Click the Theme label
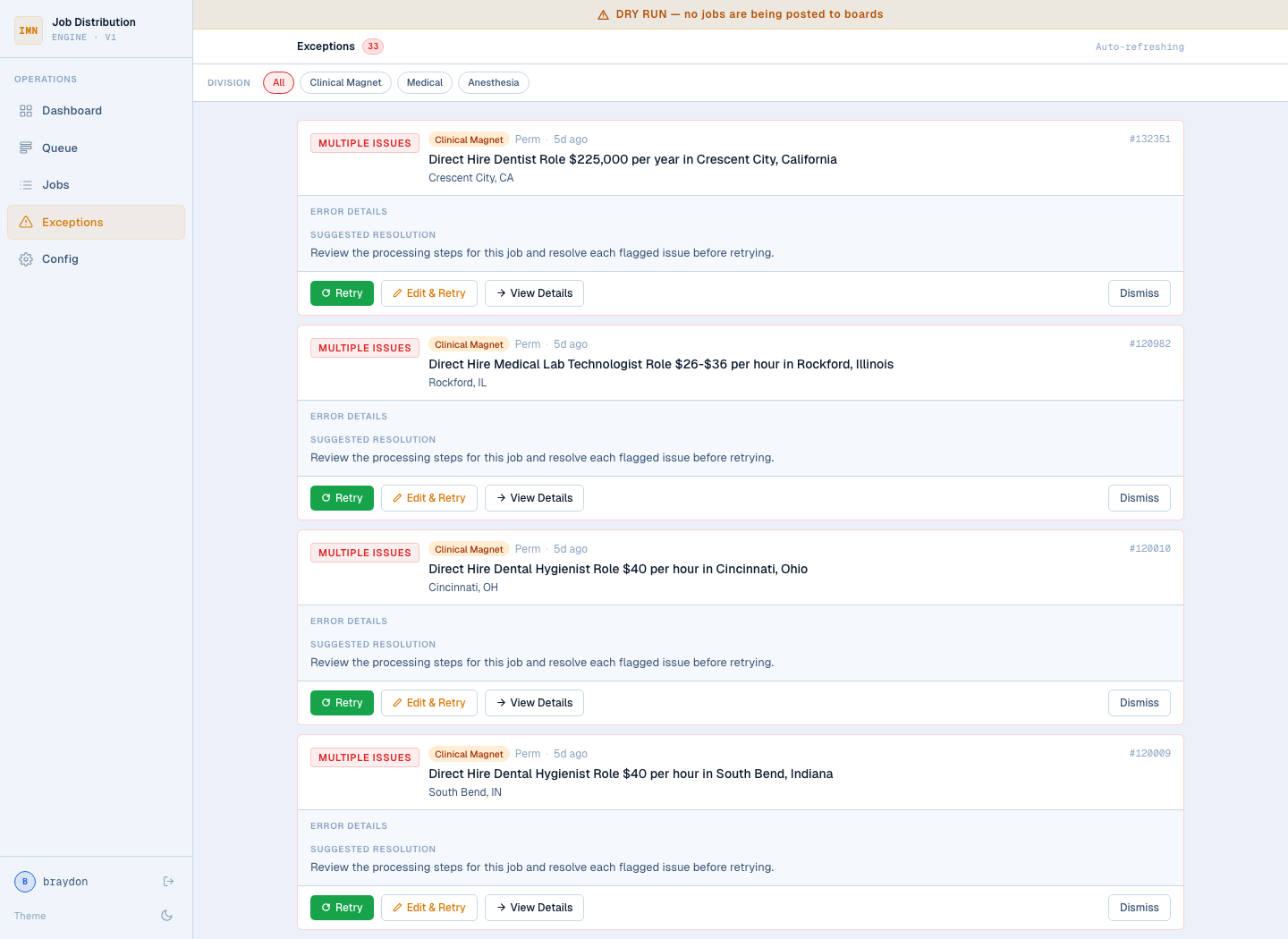The width and height of the screenshot is (1288, 939). tap(30, 916)
